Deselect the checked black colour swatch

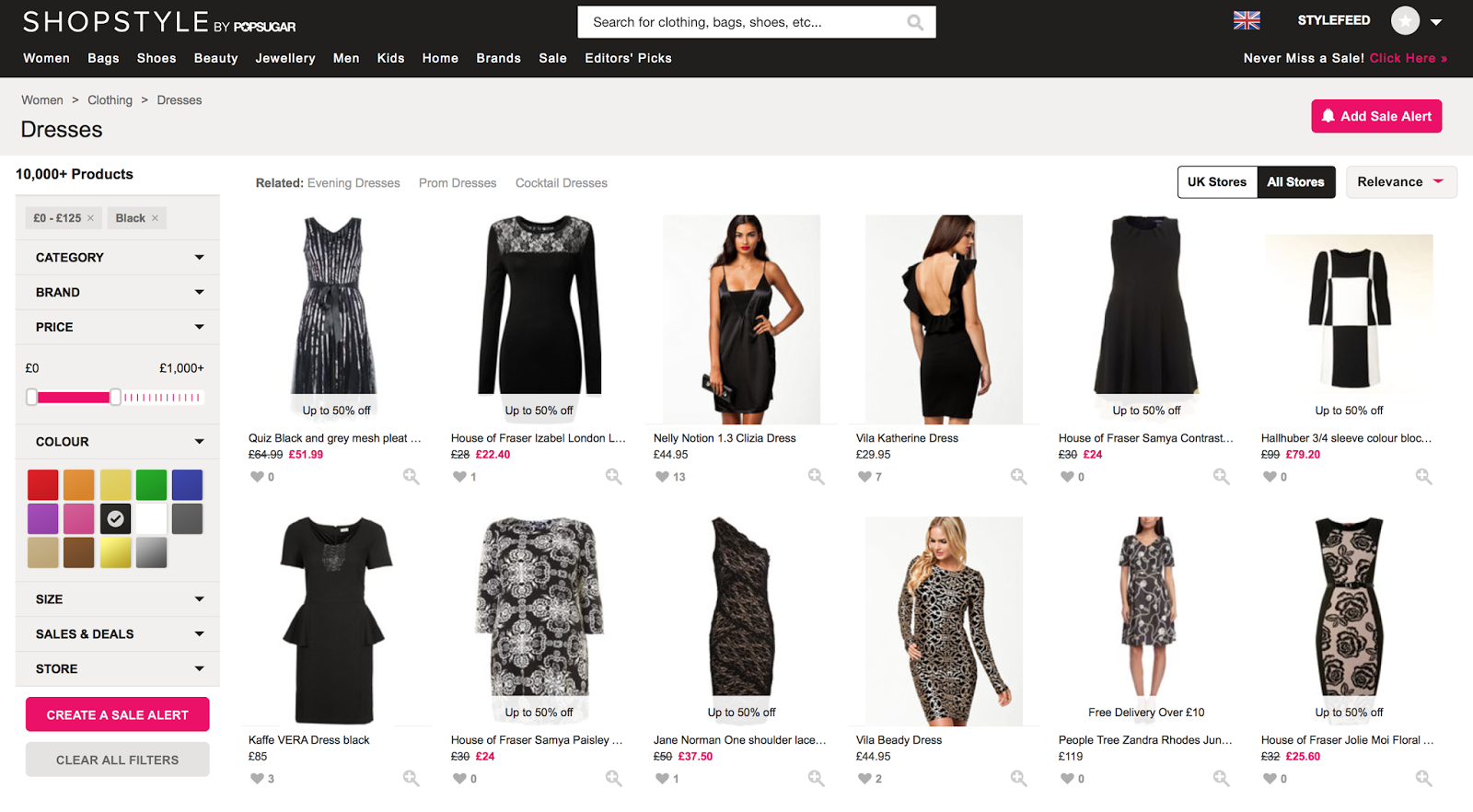pos(115,519)
